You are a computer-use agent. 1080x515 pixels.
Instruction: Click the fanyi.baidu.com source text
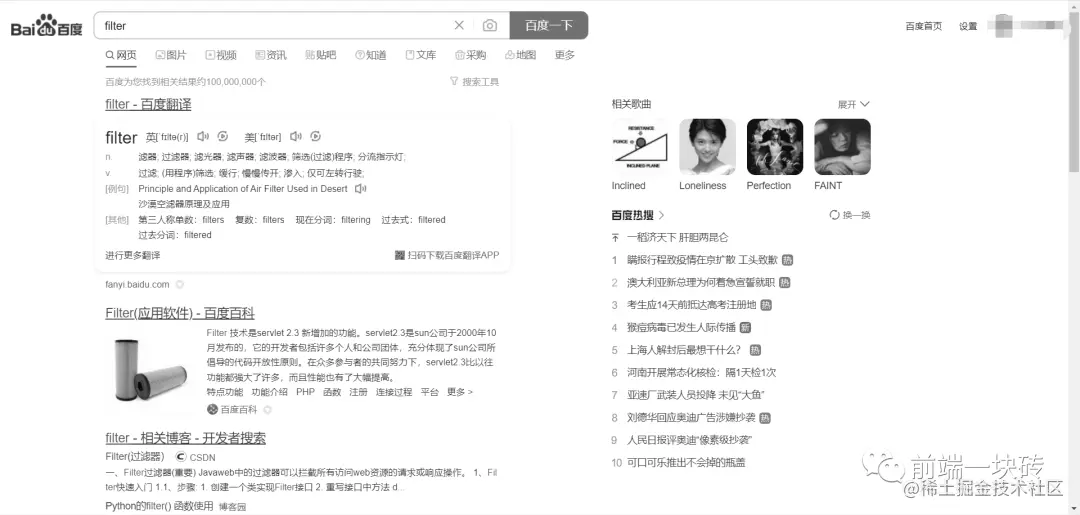[137, 284]
